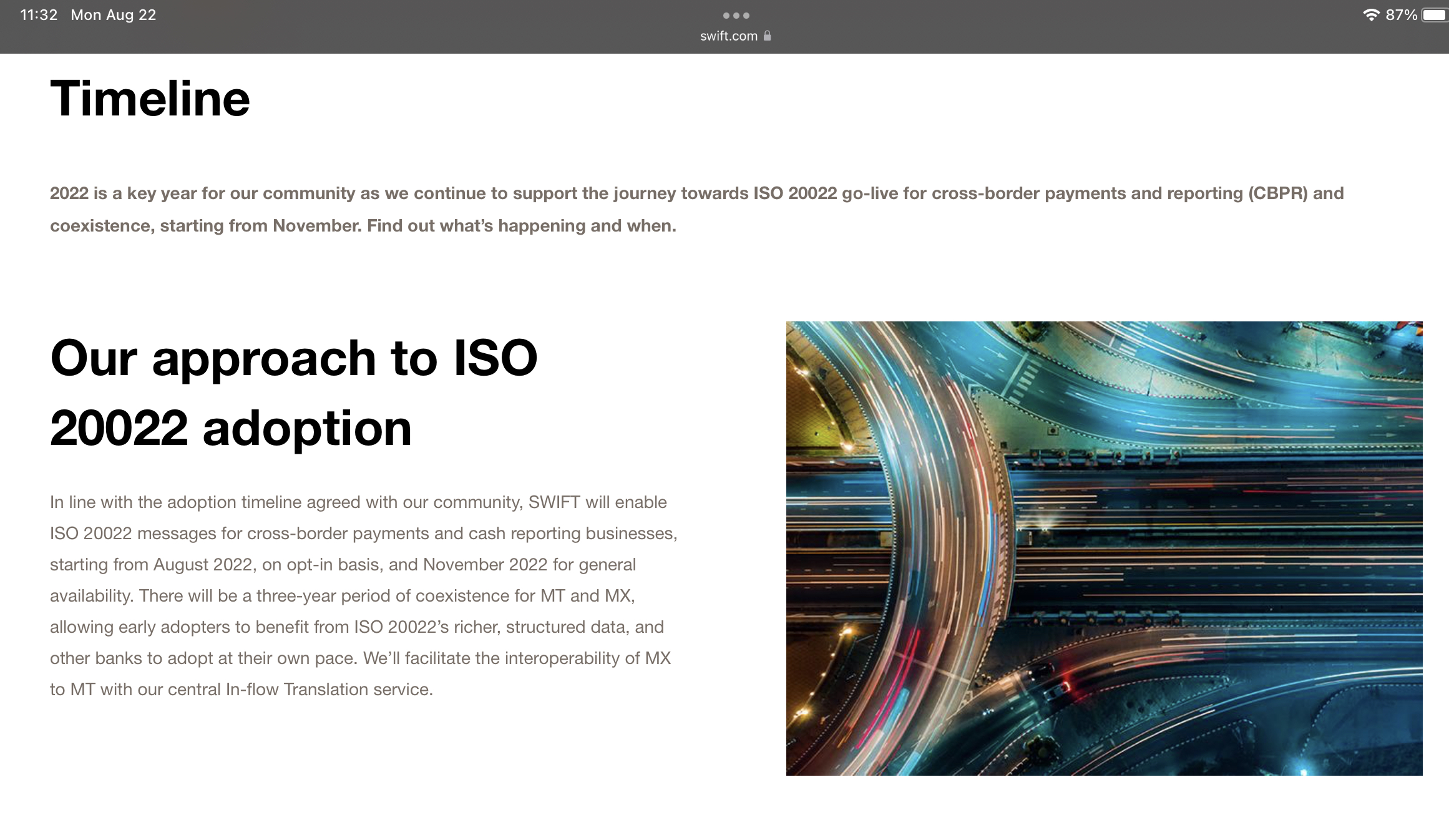
Task: Tap the swift.com address bar
Action: (736, 36)
